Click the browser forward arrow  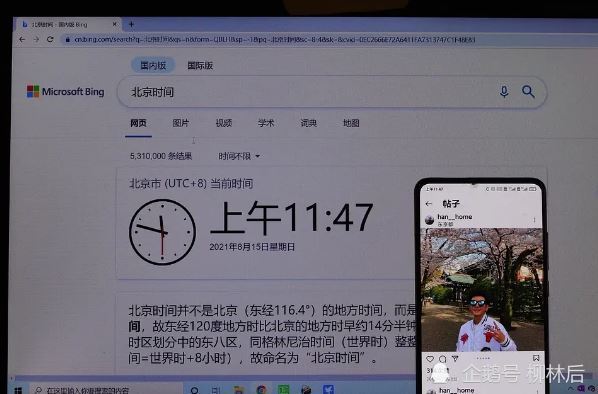tap(36, 39)
